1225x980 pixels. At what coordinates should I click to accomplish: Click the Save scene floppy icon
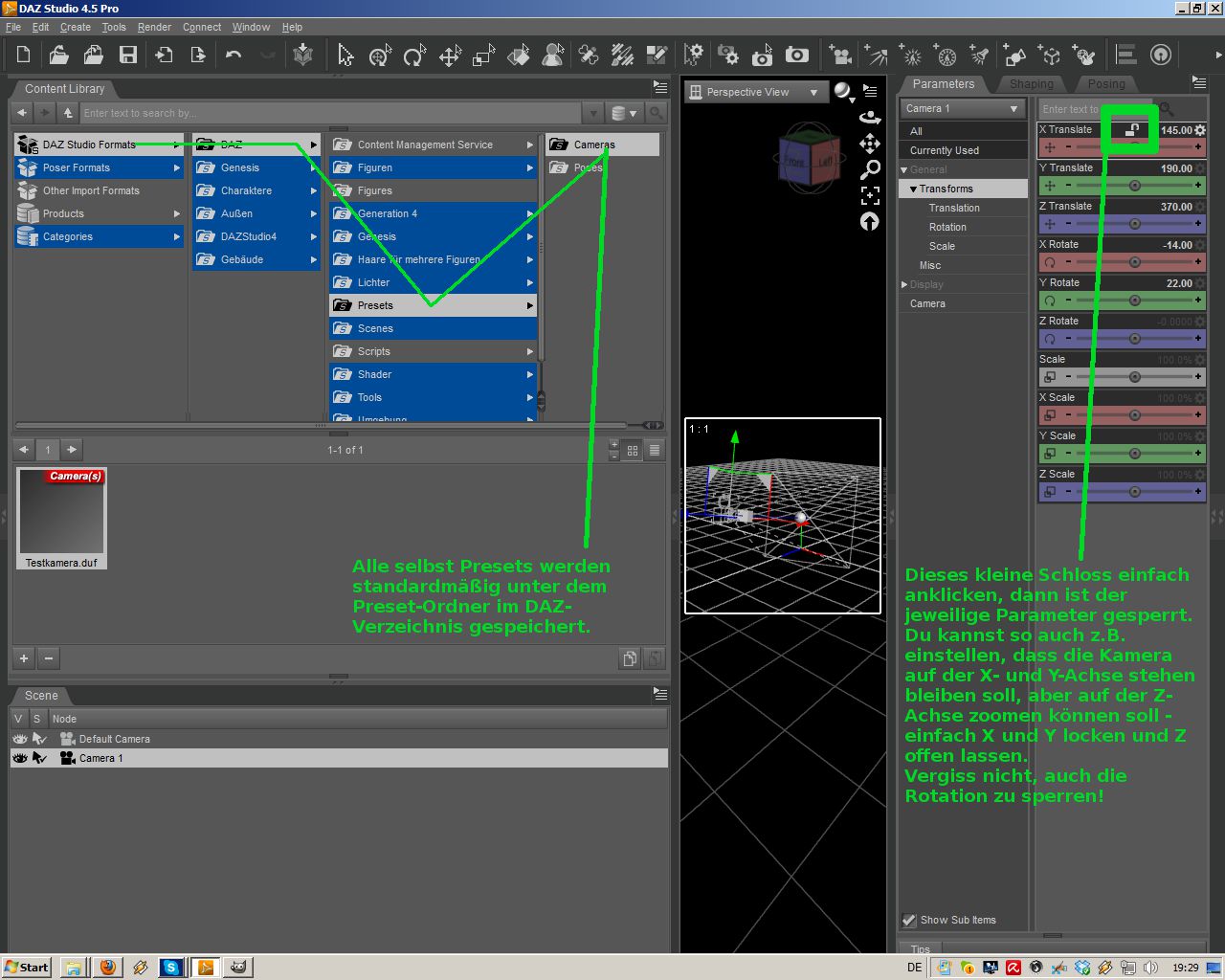(128, 56)
